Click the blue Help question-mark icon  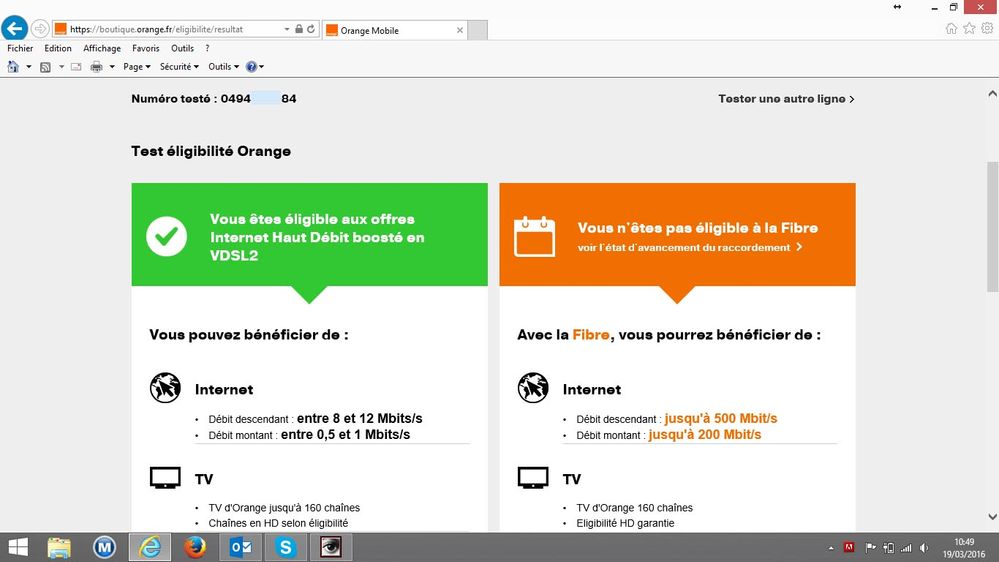pyautogui.click(x=251, y=66)
